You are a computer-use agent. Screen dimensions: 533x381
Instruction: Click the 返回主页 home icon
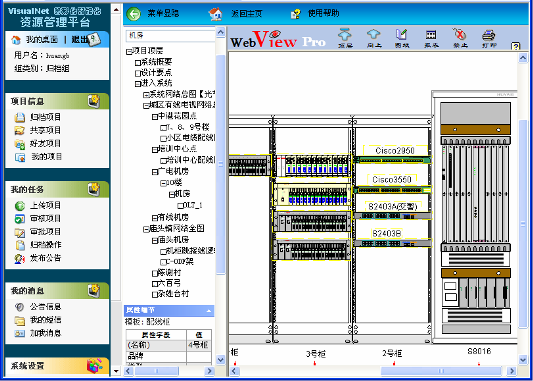tap(216, 14)
